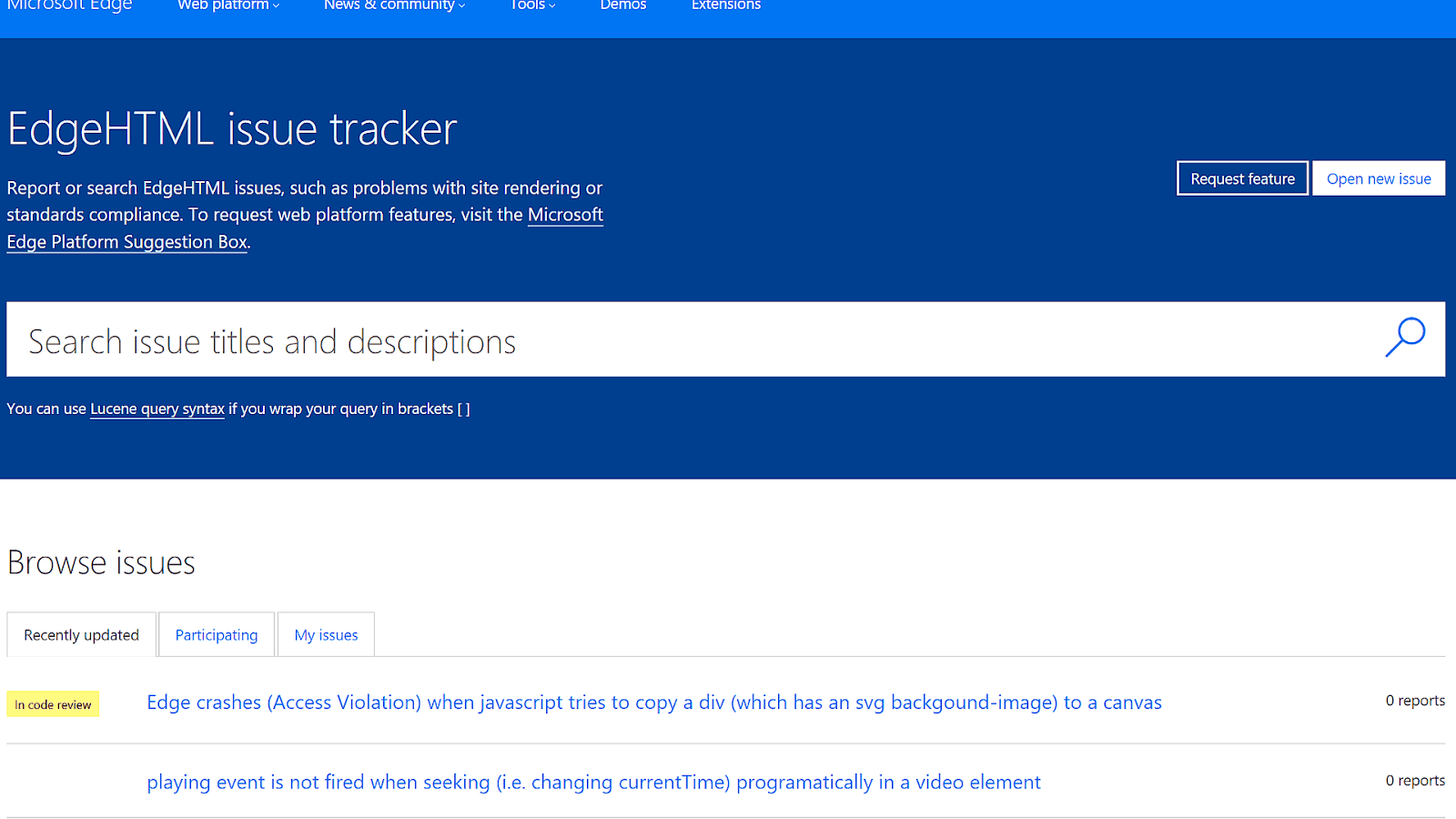Viewport: 1456px width, 819px height.
Task: Switch to the Participating tab
Action: (217, 635)
